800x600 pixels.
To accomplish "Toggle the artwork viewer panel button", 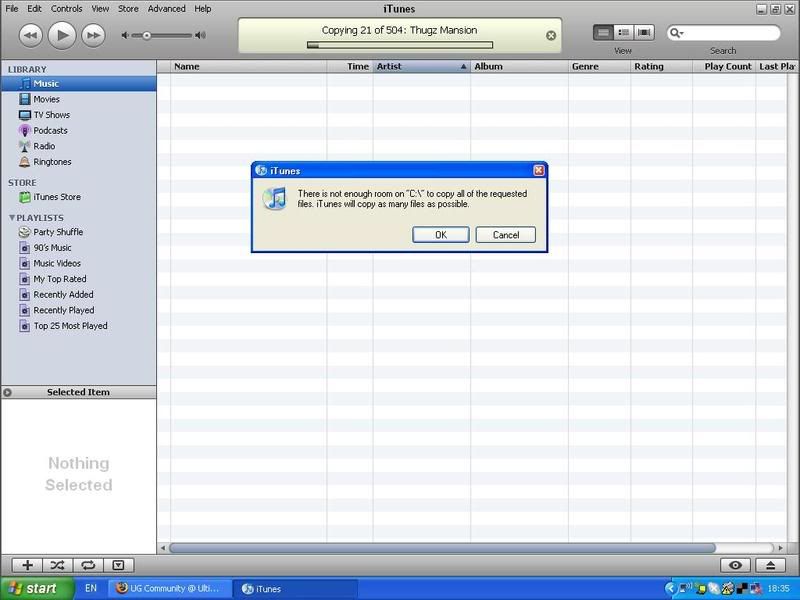I will point(118,565).
